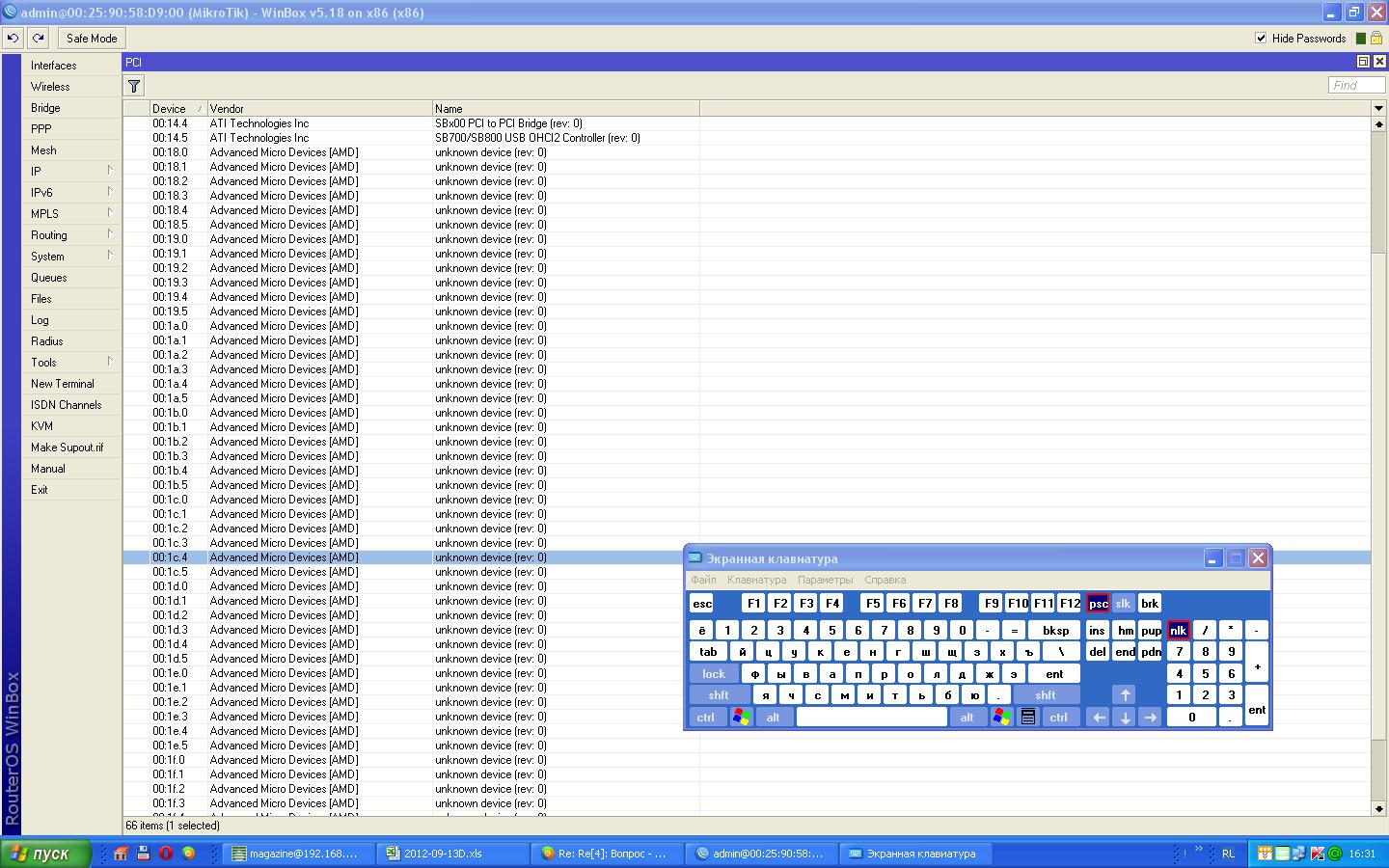
Task: Click the scrollbar up arrow in PCI list
Action: click(x=1378, y=123)
